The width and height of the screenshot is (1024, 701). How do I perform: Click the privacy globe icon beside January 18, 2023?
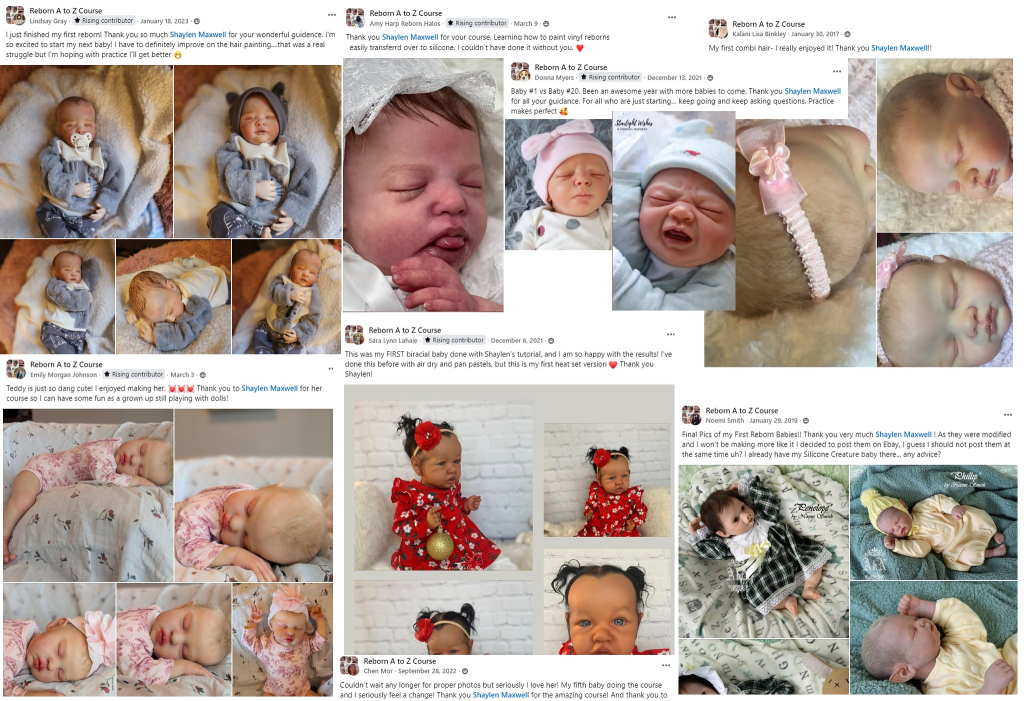[197, 22]
